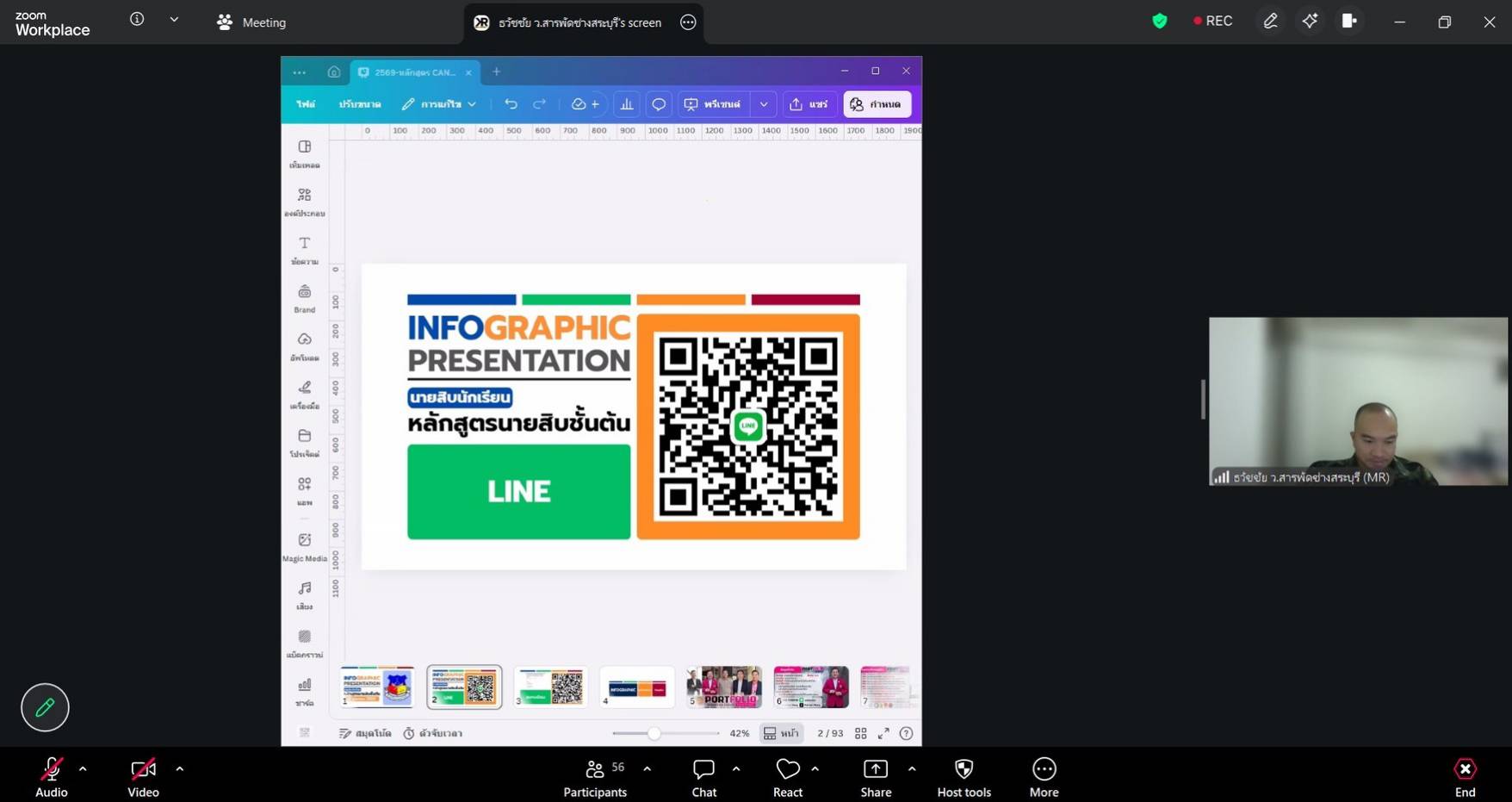This screenshot has height=802, width=1512.
Task: Open the Brand panel in sidebar
Action: point(305,298)
